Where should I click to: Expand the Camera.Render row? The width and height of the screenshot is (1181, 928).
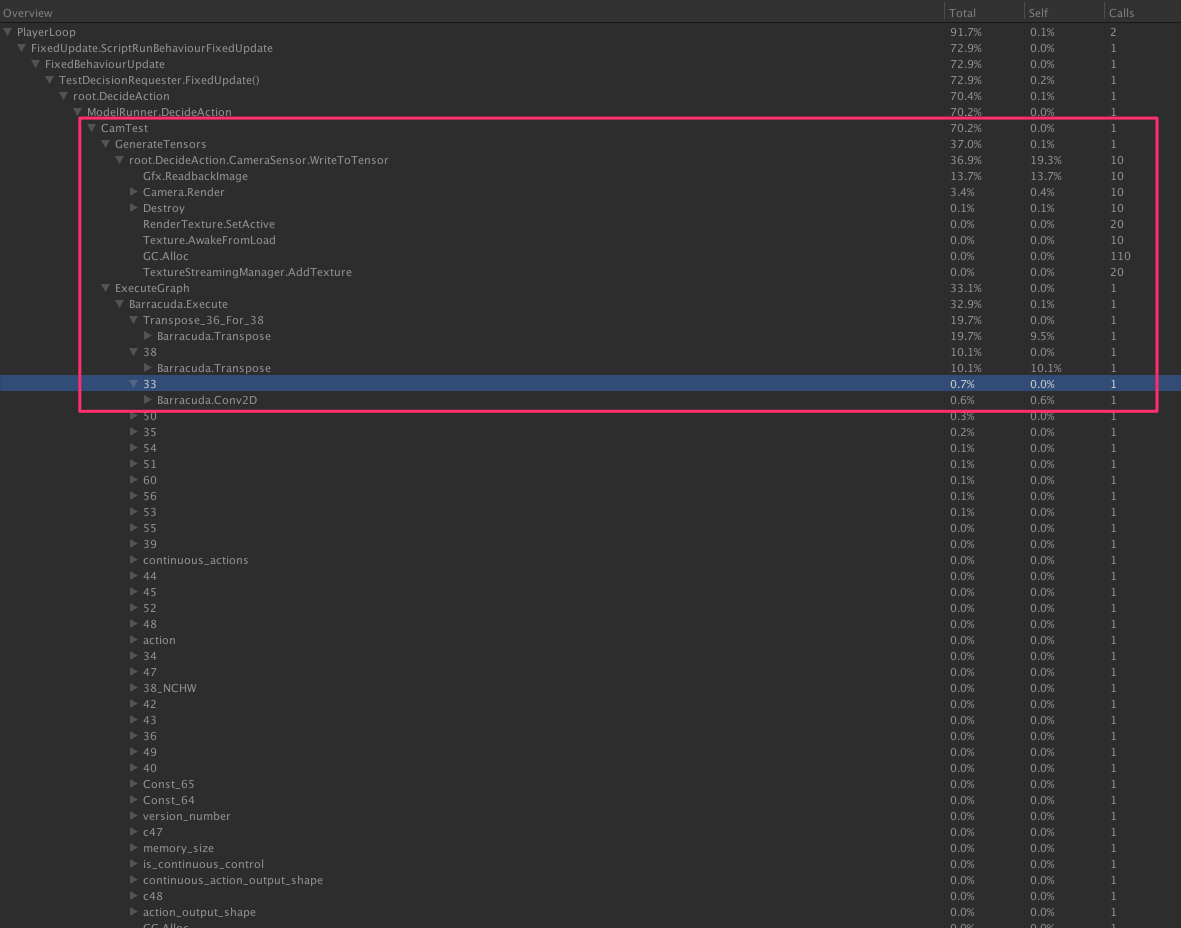(134, 192)
